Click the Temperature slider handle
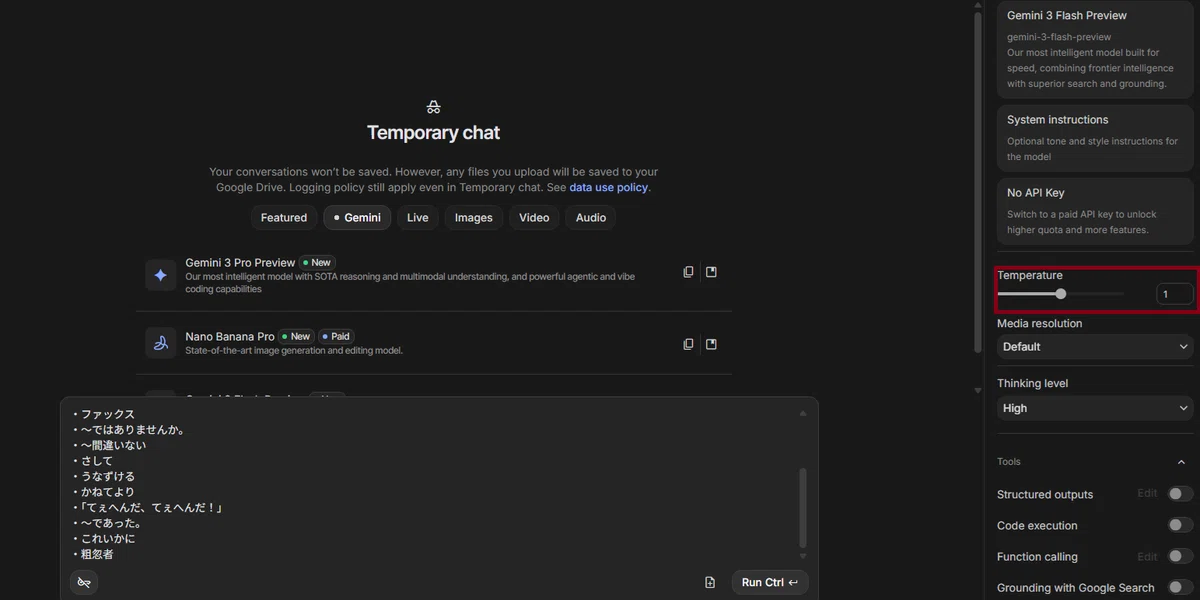1200x600 pixels. pyautogui.click(x=1061, y=294)
